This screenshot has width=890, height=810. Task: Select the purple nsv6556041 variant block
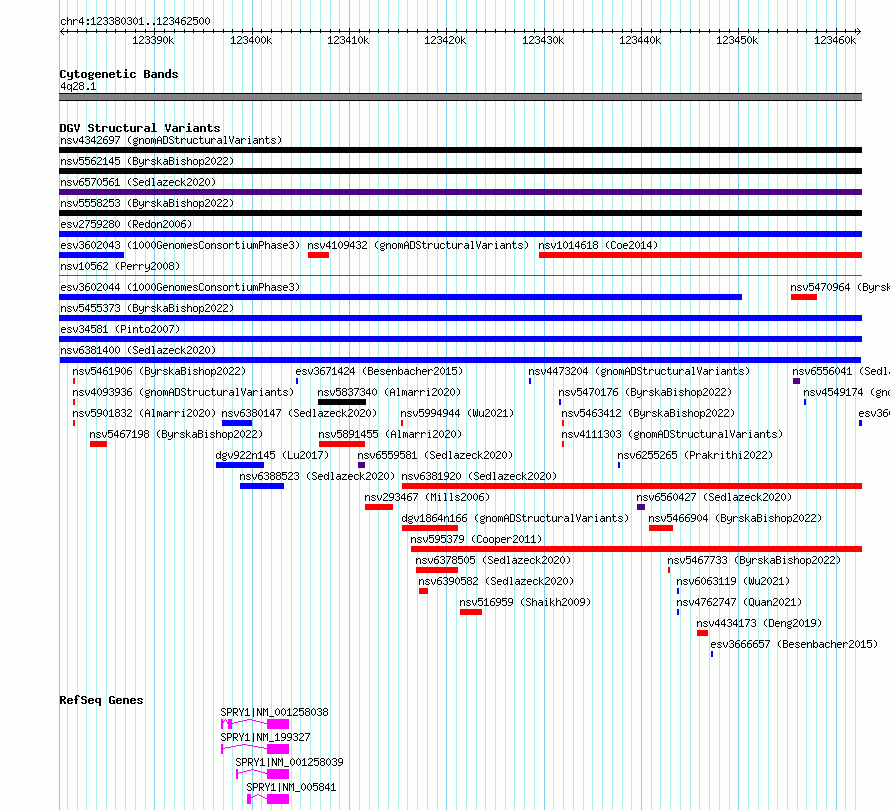(796, 381)
